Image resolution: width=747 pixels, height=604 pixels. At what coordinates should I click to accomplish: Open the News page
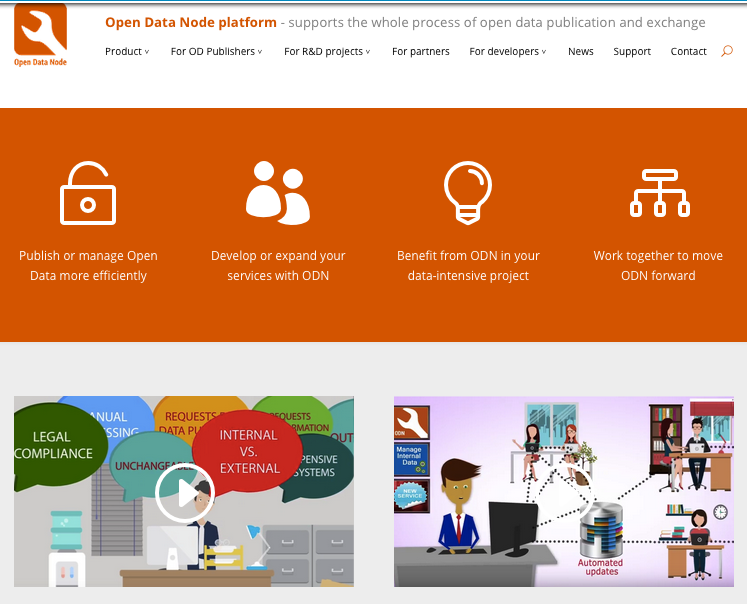pyautogui.click(x=581, y=51)
